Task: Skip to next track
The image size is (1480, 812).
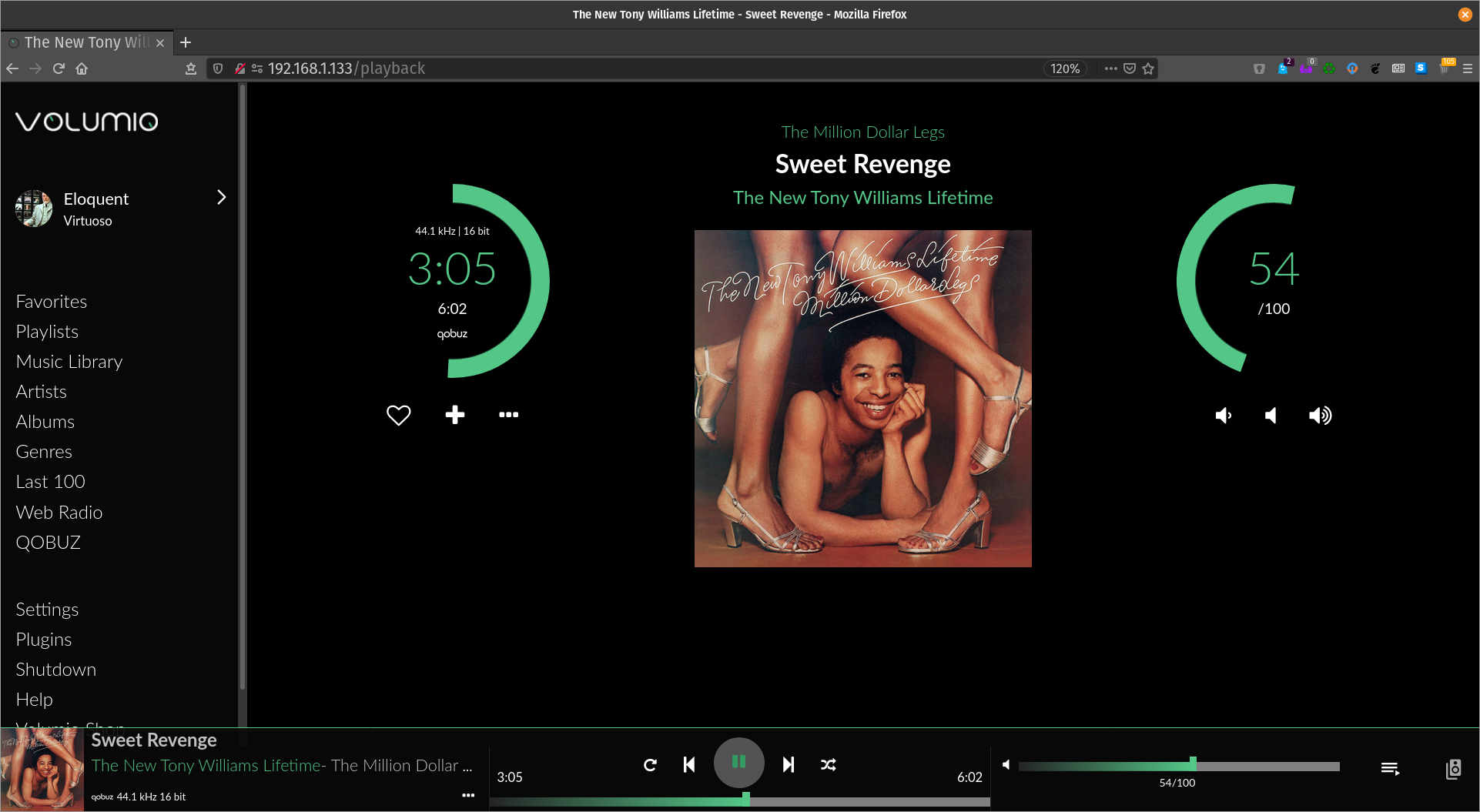Action: (788, 764)
